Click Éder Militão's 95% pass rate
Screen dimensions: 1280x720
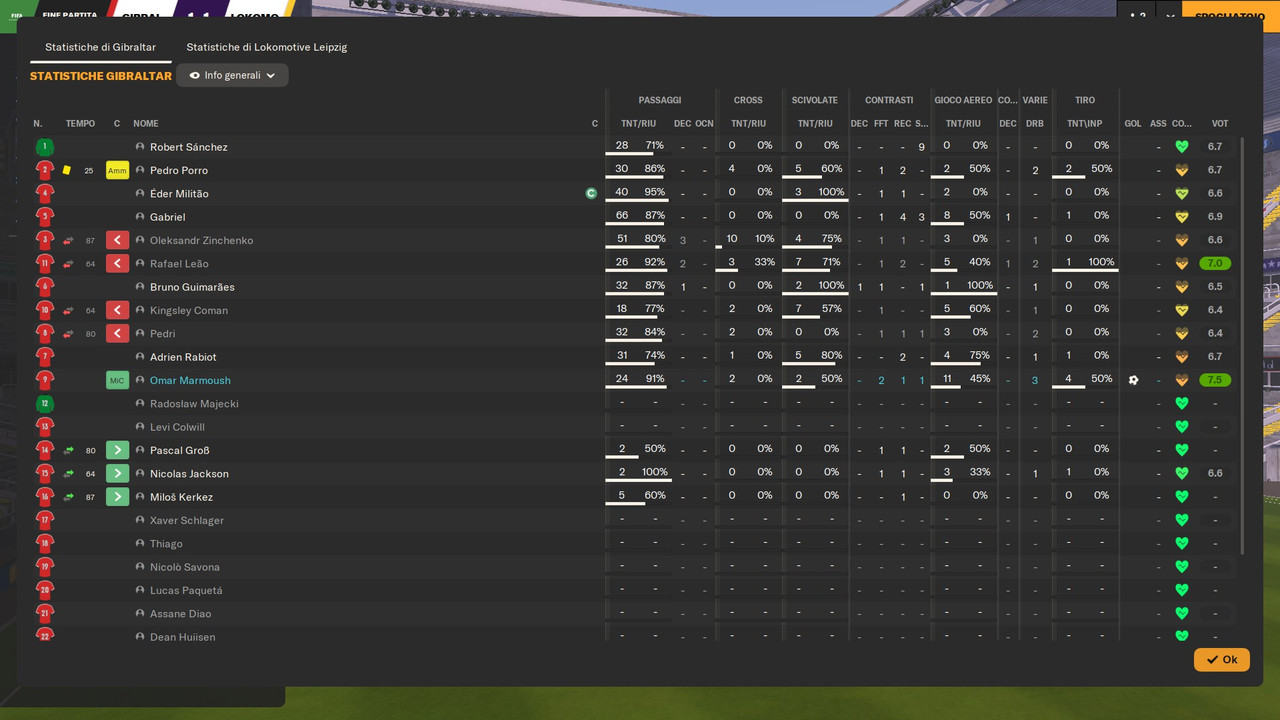click(655, 192)
